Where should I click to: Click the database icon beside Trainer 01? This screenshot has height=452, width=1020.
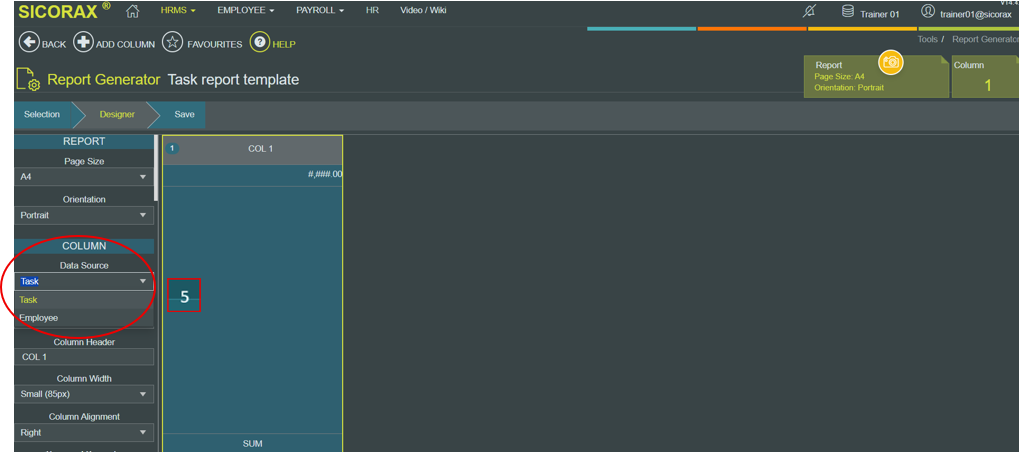click(848, 12)
